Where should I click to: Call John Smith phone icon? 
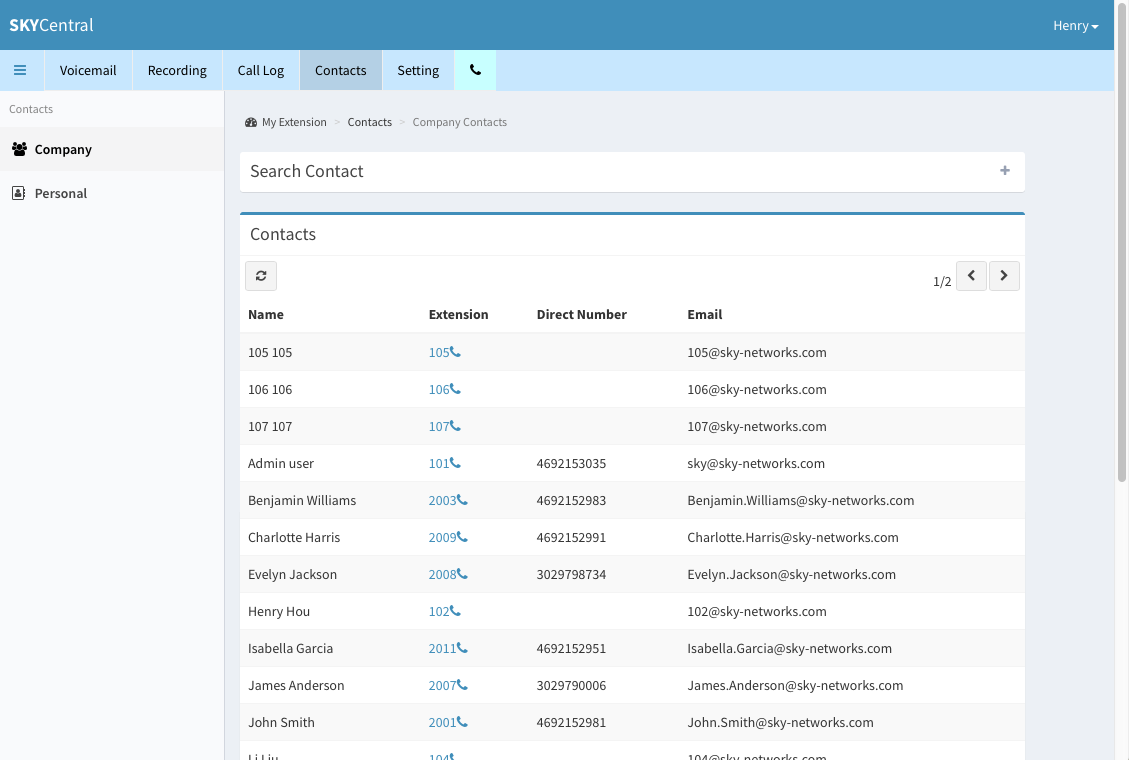462,722
